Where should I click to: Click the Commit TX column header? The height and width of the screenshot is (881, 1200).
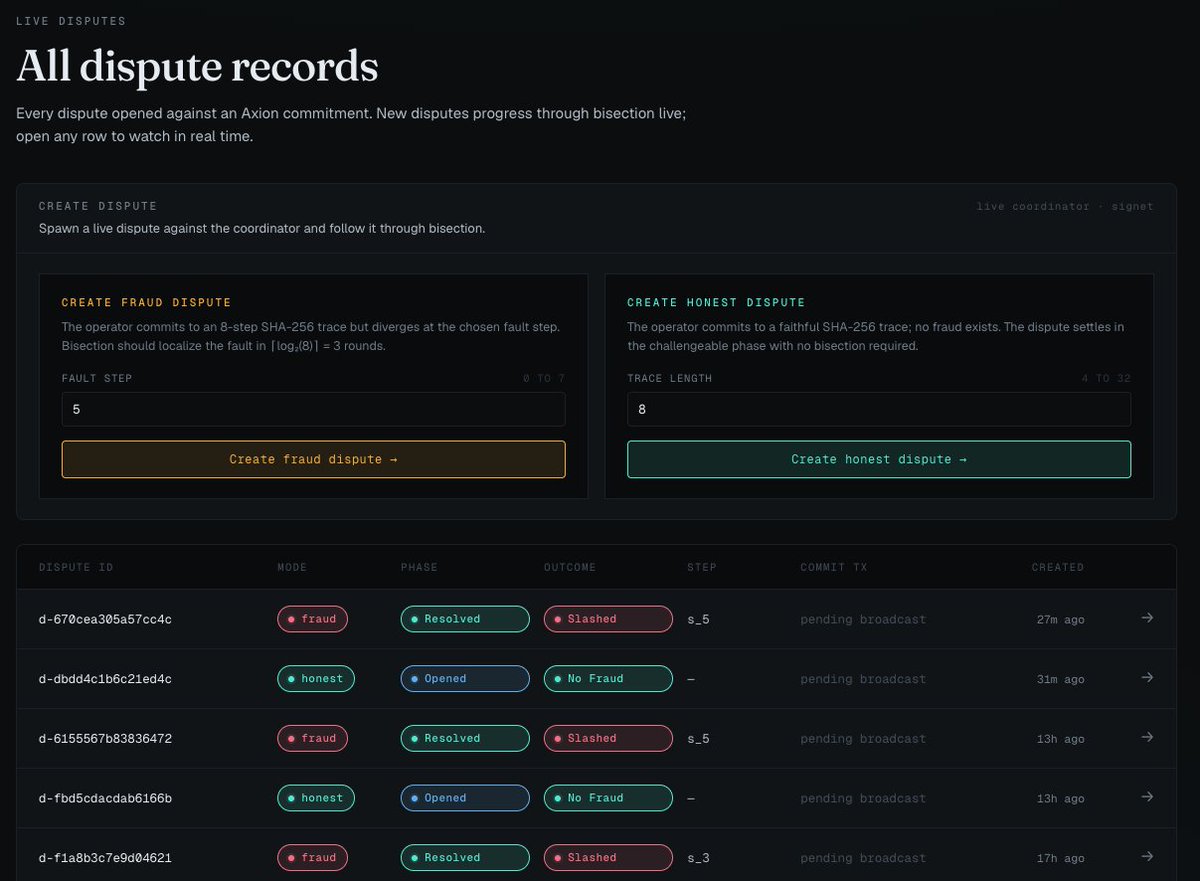pyautogui.click(x=834, y=567)
